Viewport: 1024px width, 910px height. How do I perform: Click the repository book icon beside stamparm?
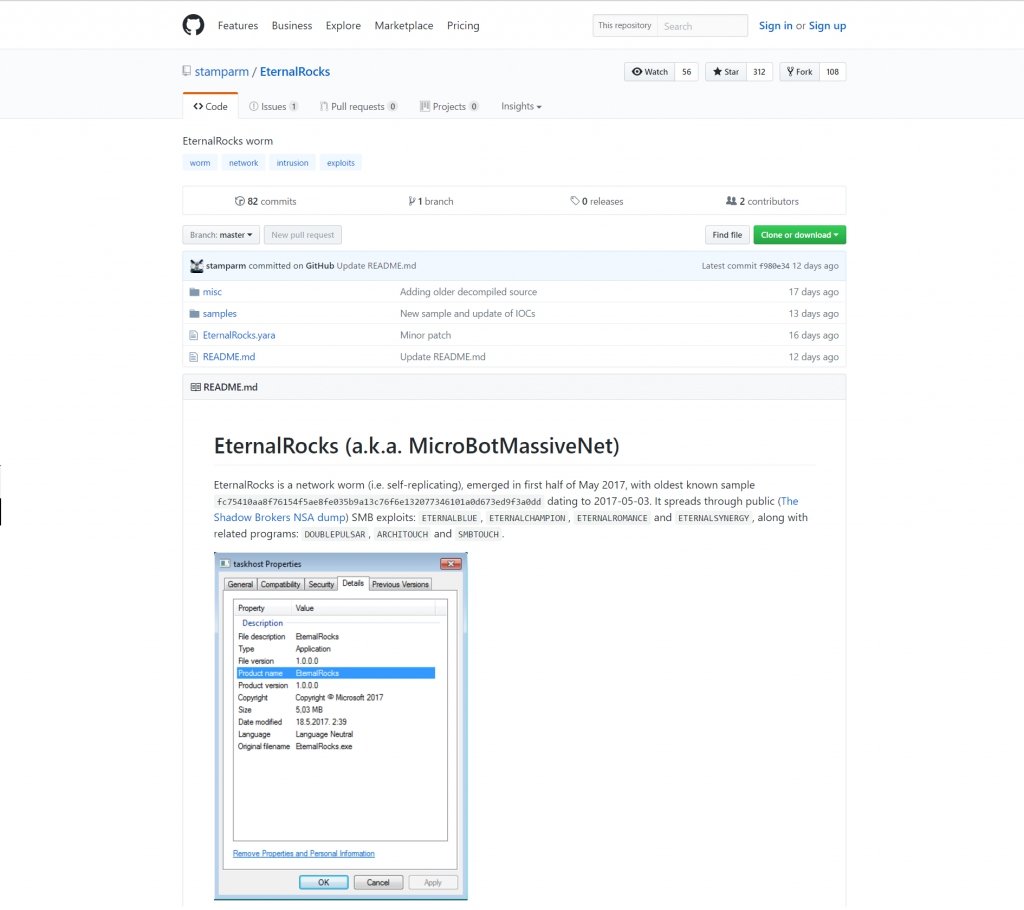coord(187,71)
